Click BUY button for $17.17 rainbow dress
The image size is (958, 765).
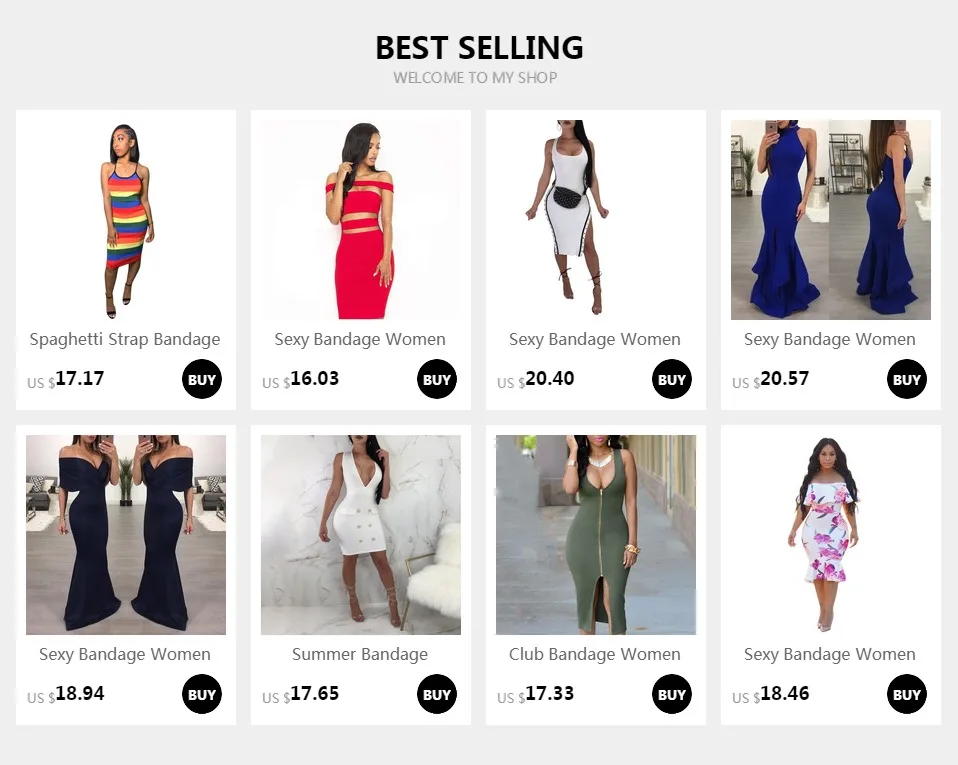point(202,379)
